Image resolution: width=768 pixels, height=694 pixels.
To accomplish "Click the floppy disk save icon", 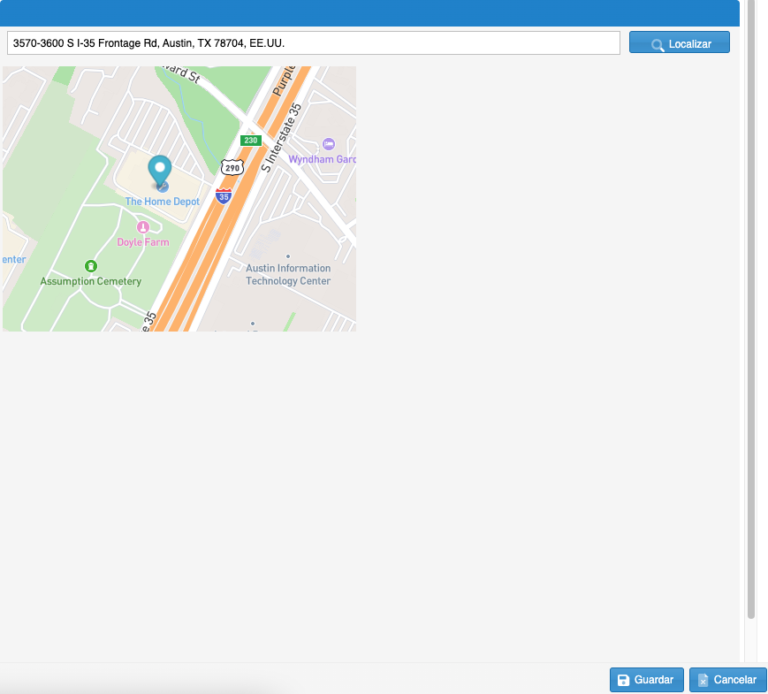I will point(623,680).
